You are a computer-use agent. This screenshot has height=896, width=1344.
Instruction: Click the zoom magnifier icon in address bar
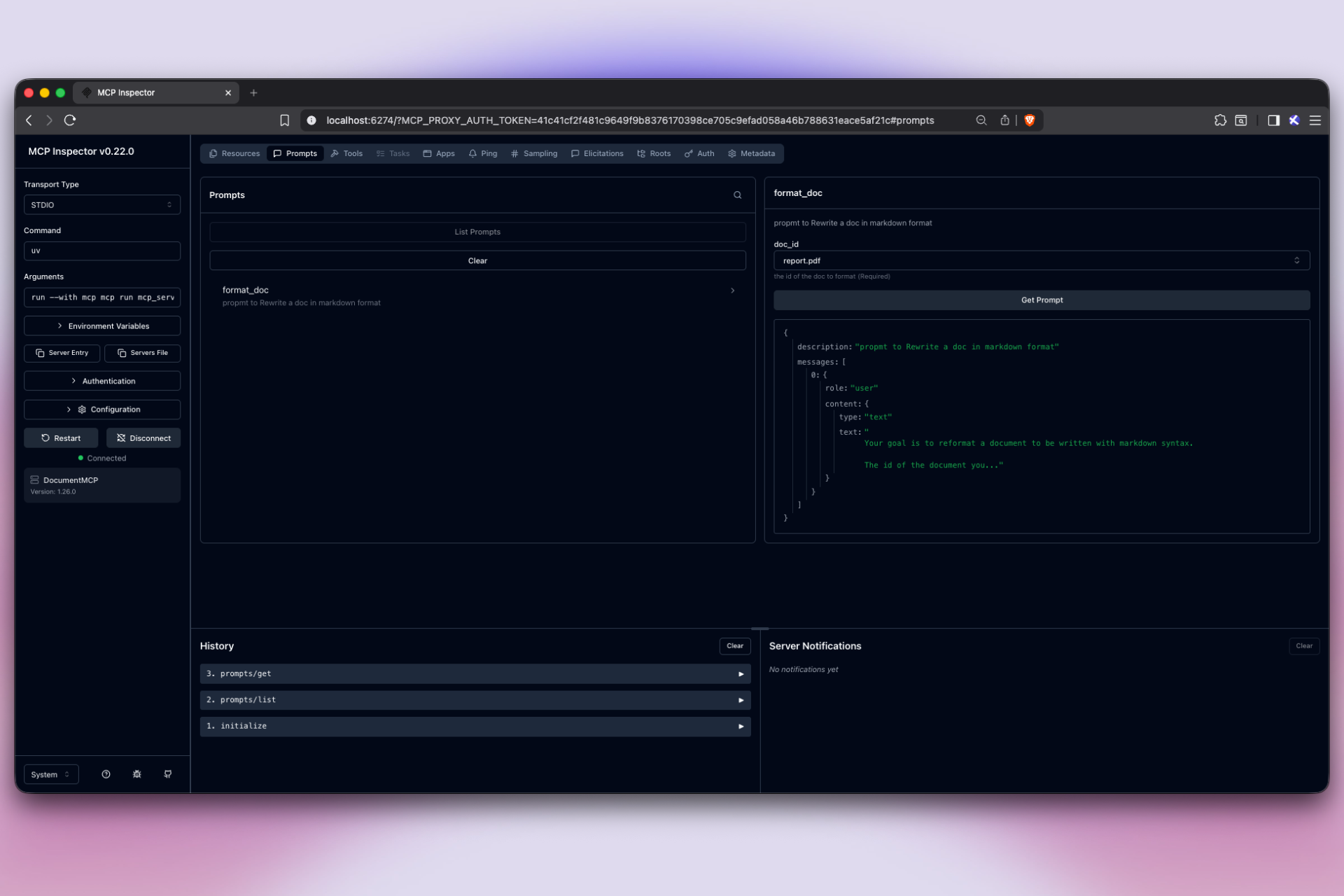(981, 120)
